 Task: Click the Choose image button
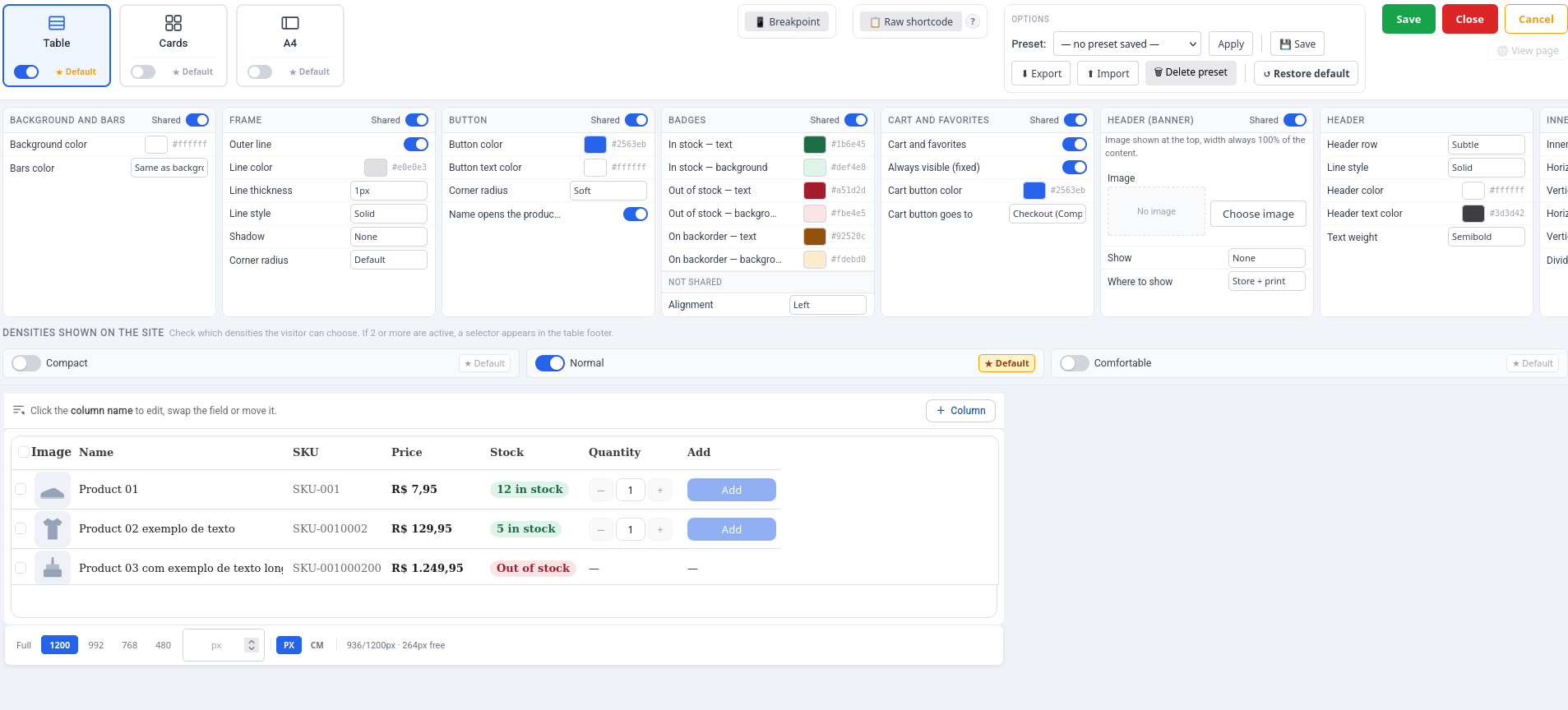point(1258,214)
